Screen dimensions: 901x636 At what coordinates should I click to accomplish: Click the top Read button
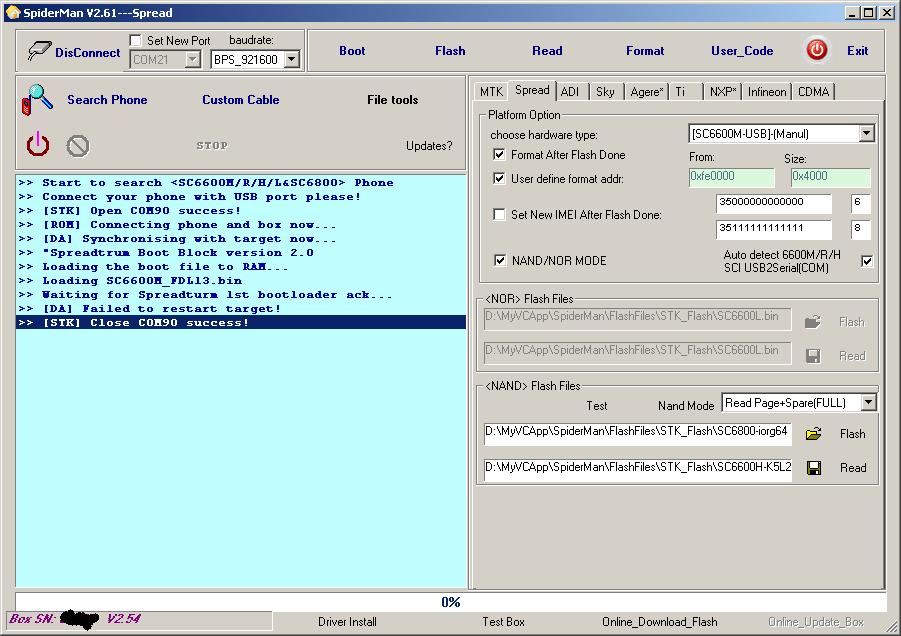[x=547, y=51]
